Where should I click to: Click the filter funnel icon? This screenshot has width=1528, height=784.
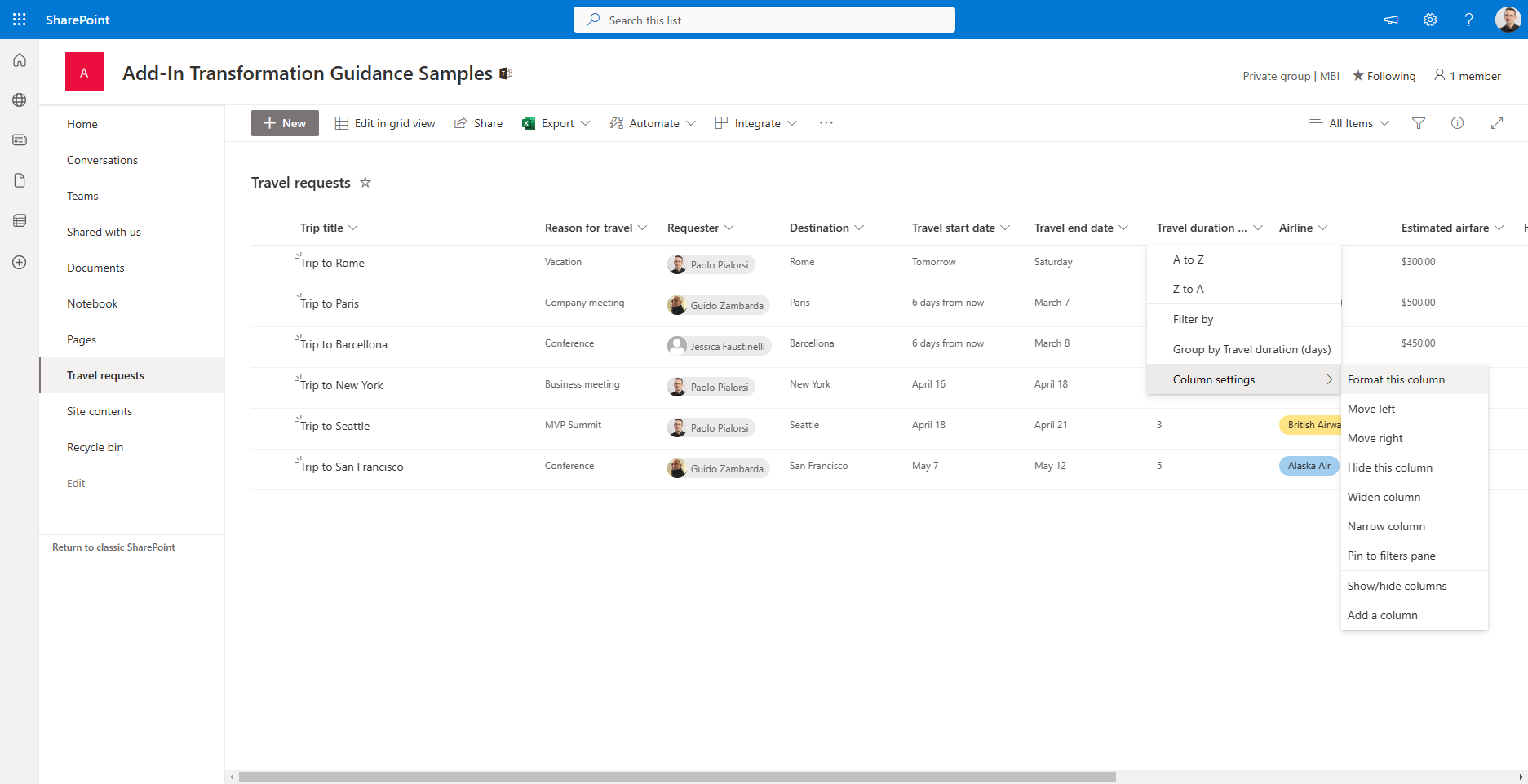(1419, 122)
